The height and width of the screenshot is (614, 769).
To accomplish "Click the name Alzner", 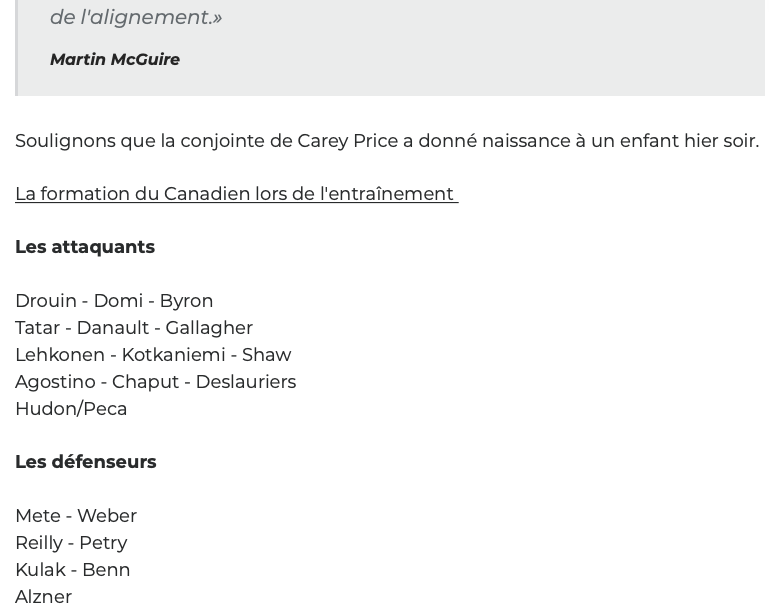I will [44, 597].
